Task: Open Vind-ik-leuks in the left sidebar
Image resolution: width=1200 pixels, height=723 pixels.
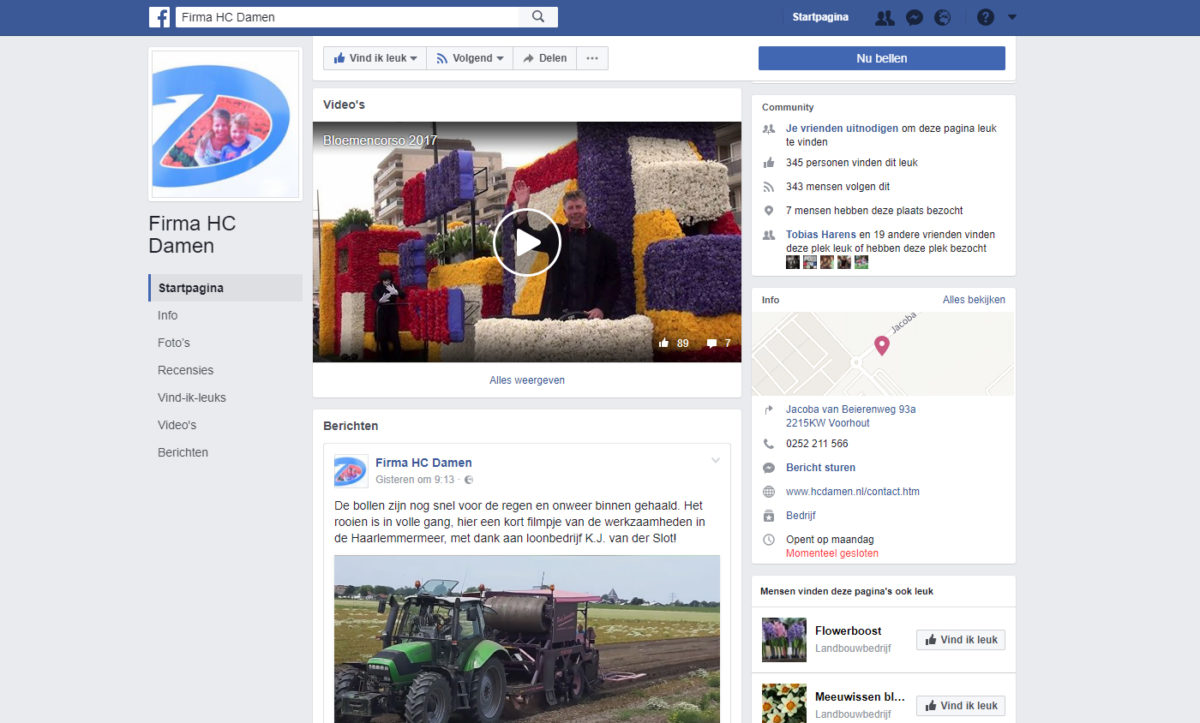Action: coord(192,397)
